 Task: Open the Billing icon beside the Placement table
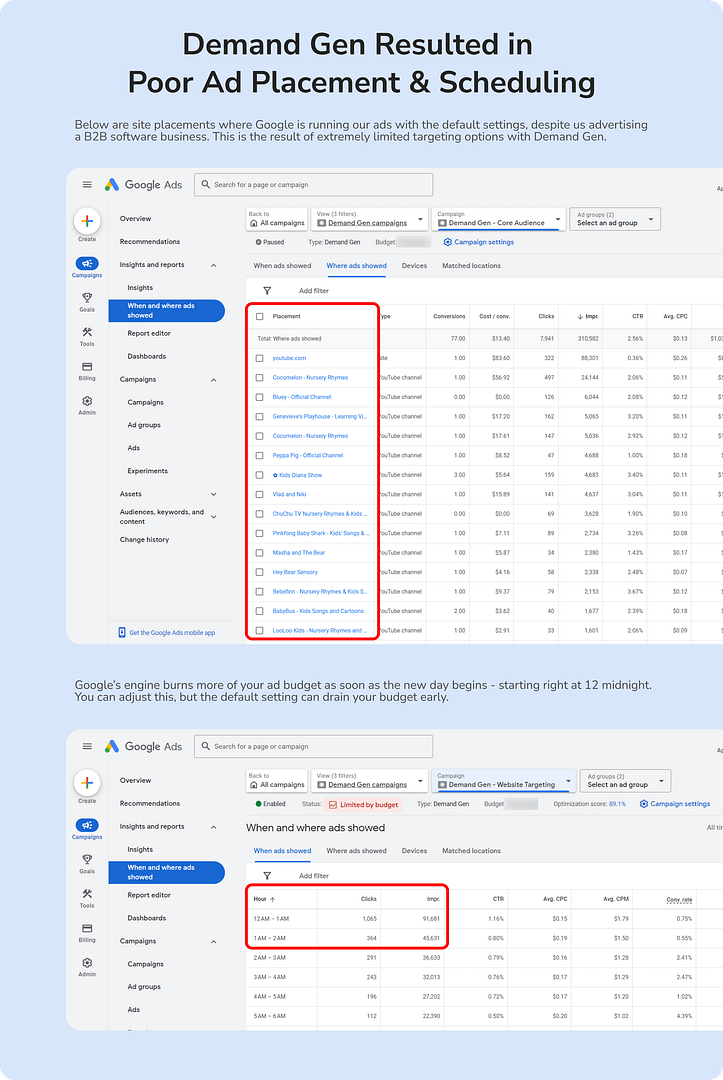(x=87, y=367)
